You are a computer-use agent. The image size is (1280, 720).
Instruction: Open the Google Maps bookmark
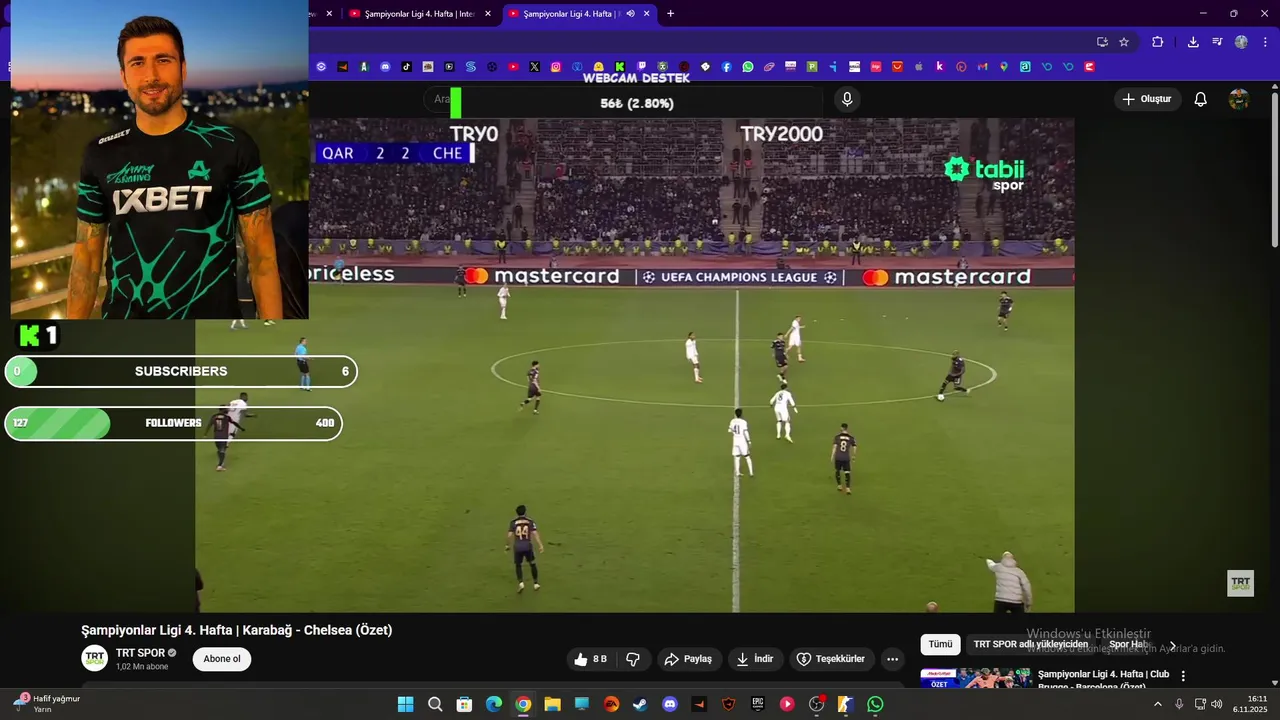pos(1004,67)
